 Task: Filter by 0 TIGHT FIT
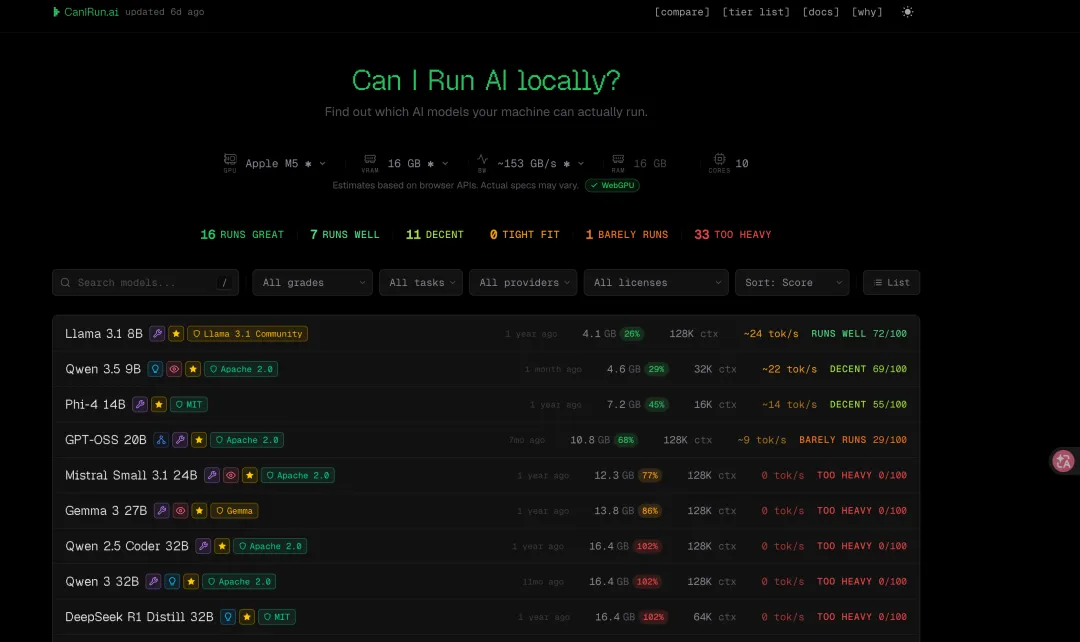point(524,235)
